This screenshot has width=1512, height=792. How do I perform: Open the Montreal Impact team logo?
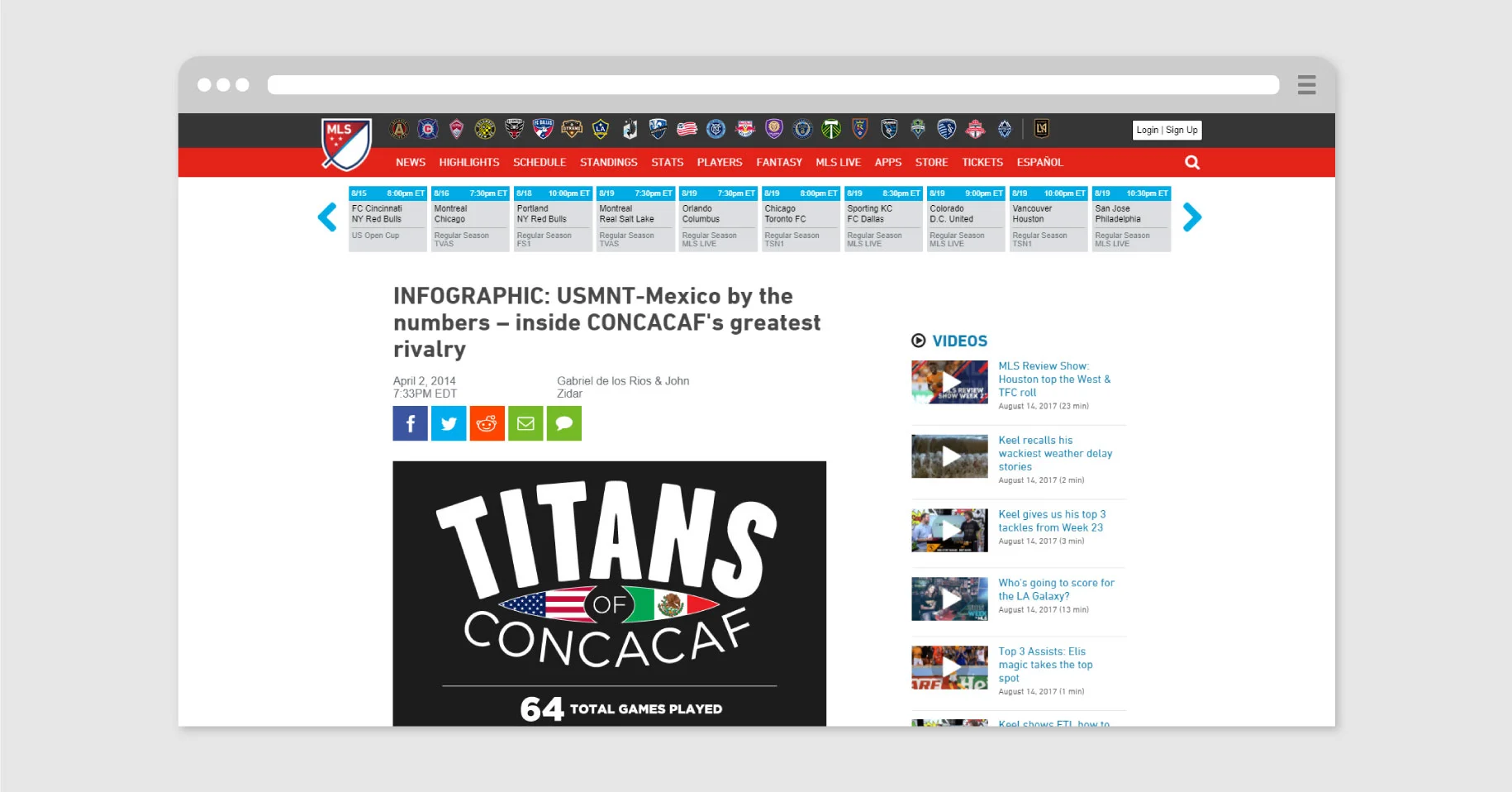coord(659,129)
